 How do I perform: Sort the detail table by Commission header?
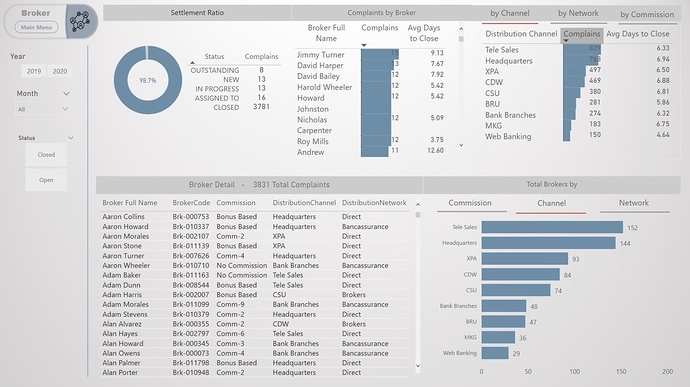[236, 203]
